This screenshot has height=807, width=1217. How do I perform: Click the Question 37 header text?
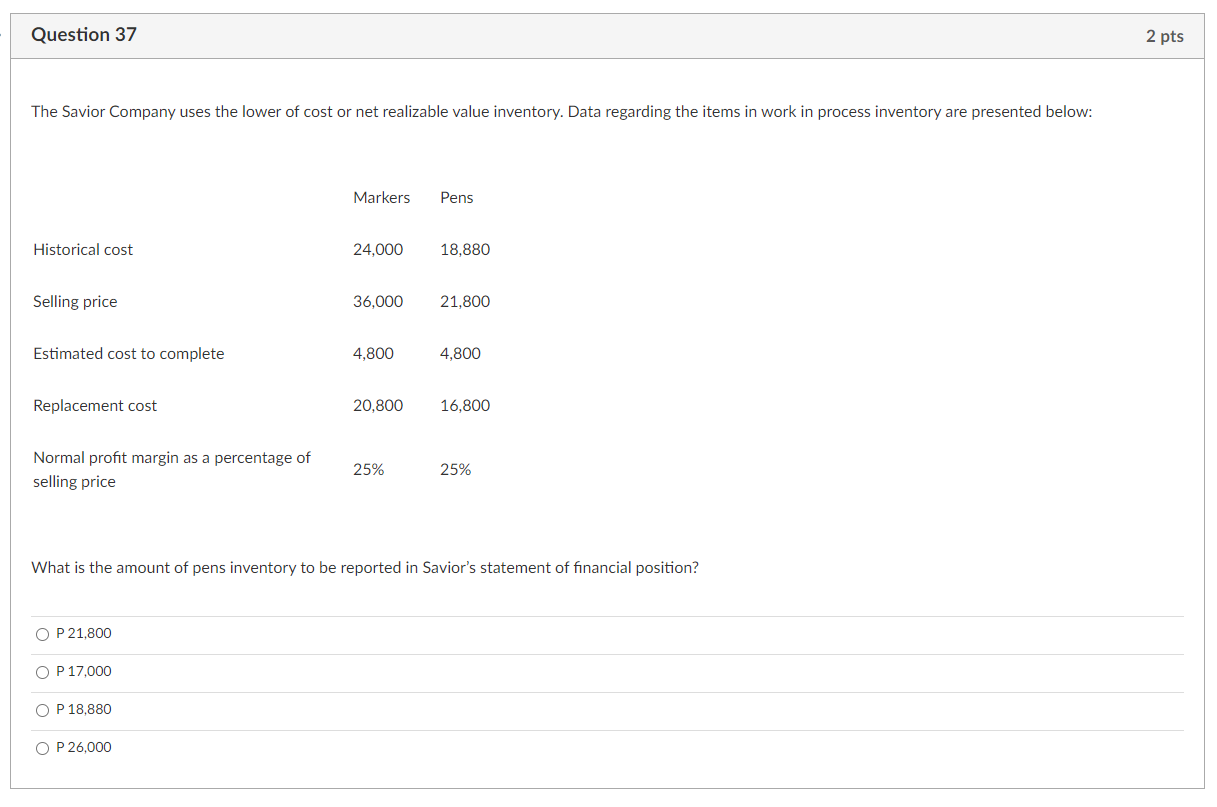pos(84,34)
